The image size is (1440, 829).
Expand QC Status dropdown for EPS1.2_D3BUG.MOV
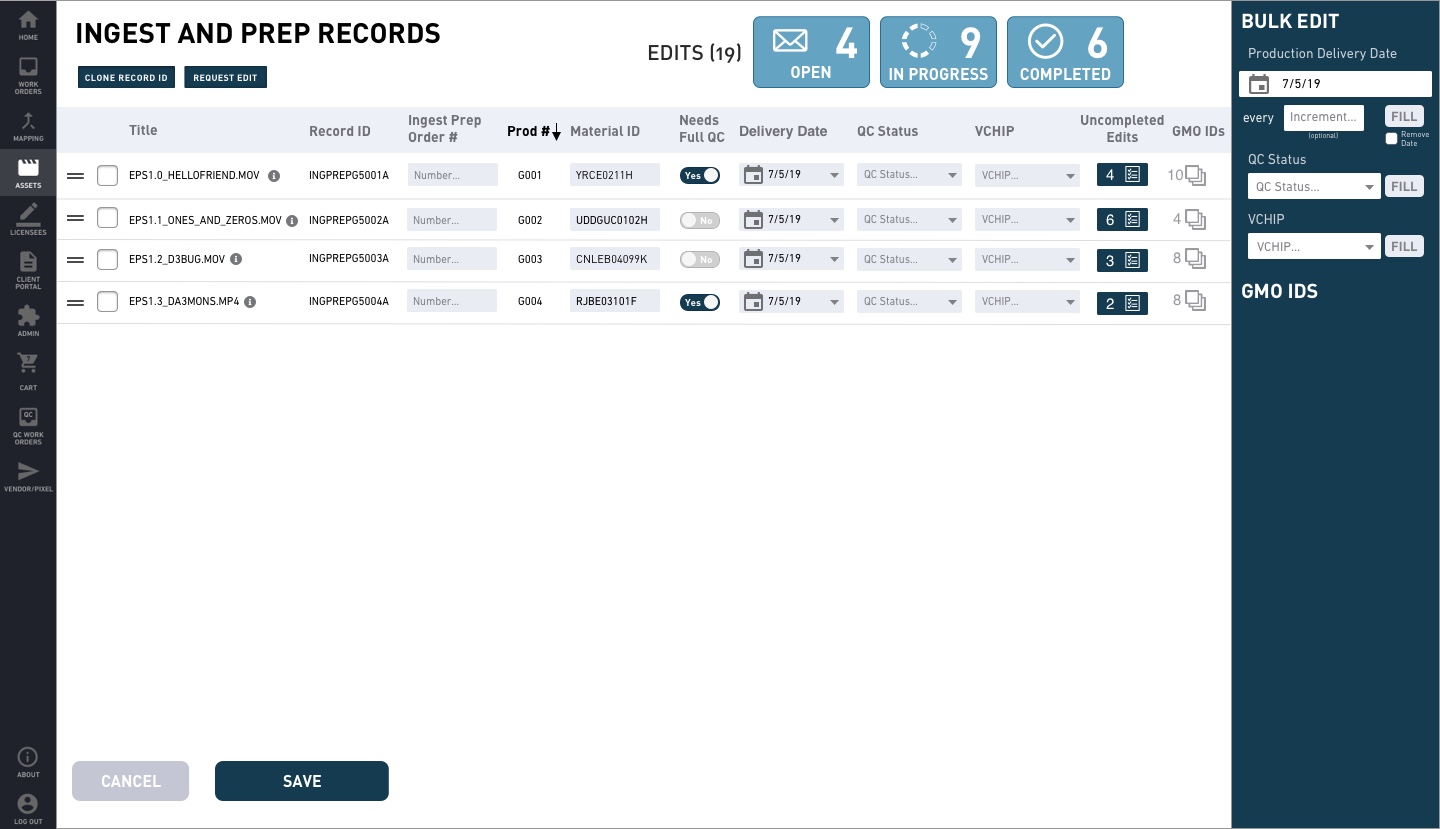click(x=908, y=259)
